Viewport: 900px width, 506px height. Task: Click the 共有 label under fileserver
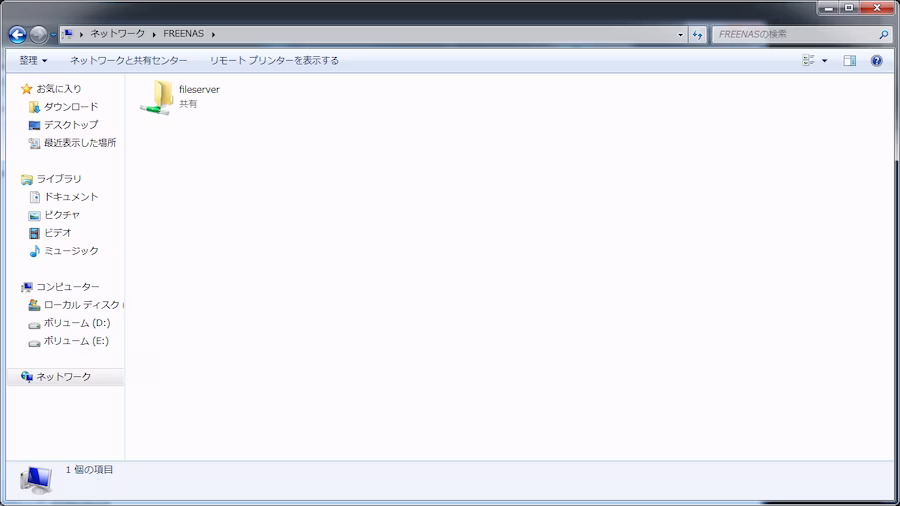coord(188,104)
